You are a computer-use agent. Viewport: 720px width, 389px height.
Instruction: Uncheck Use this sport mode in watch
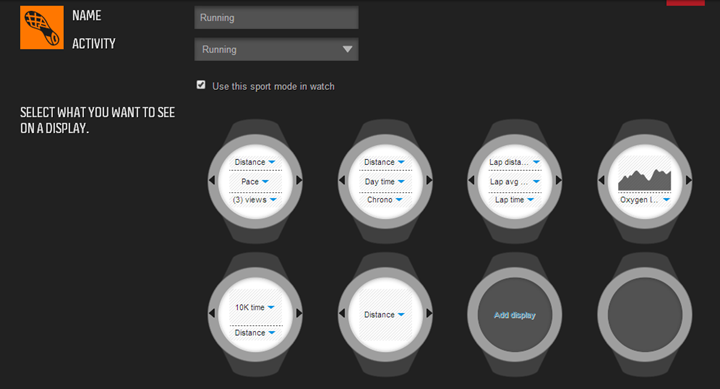click(201, 85)
